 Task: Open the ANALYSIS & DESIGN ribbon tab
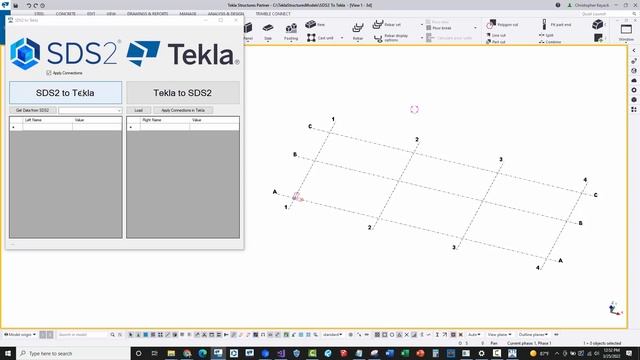tap(226, 14)
